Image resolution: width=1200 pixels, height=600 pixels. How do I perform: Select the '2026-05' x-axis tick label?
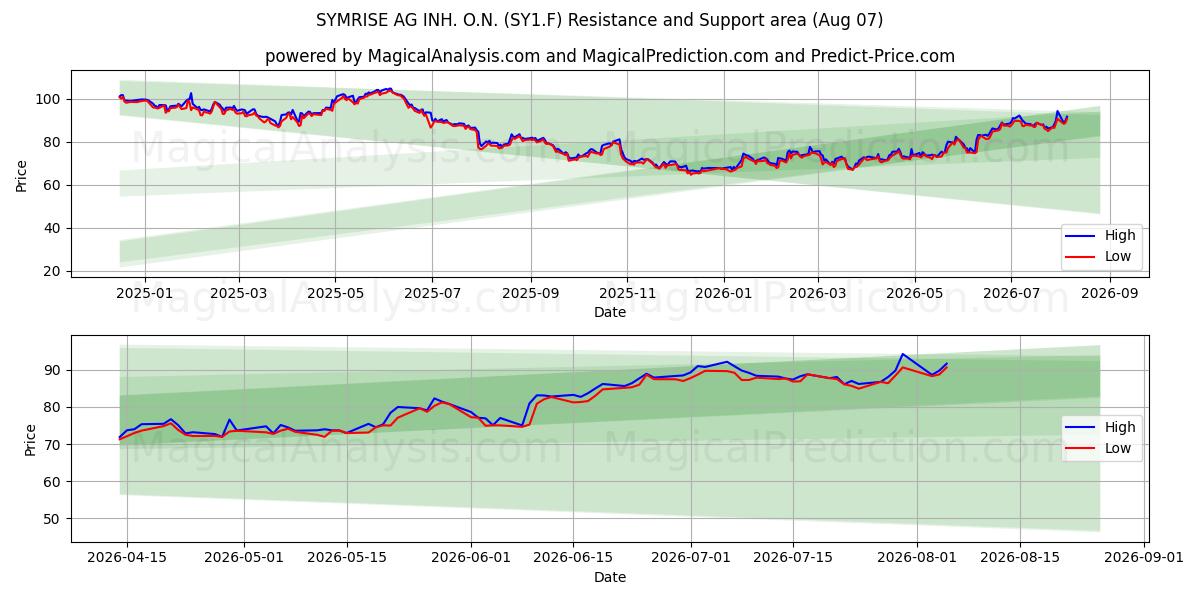914,293
